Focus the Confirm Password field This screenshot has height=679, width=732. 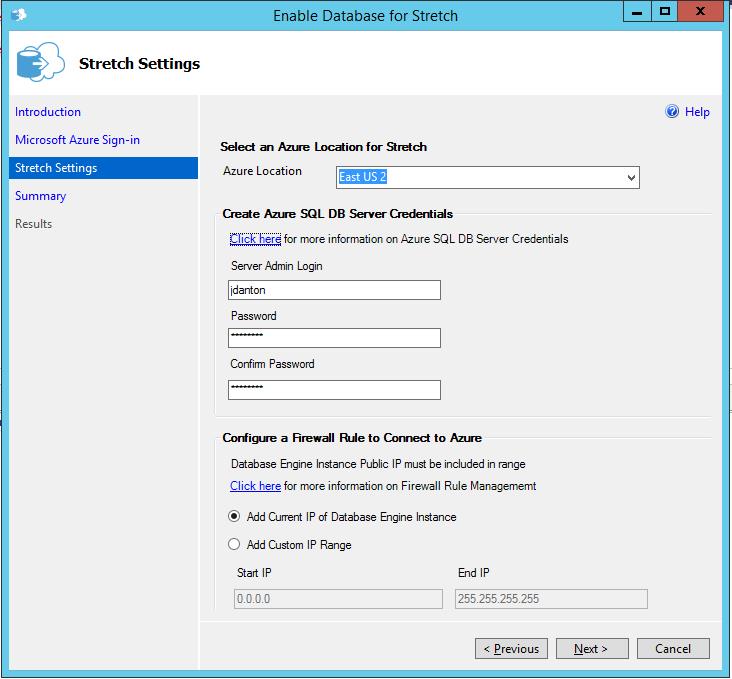click(x=334, y=390)
